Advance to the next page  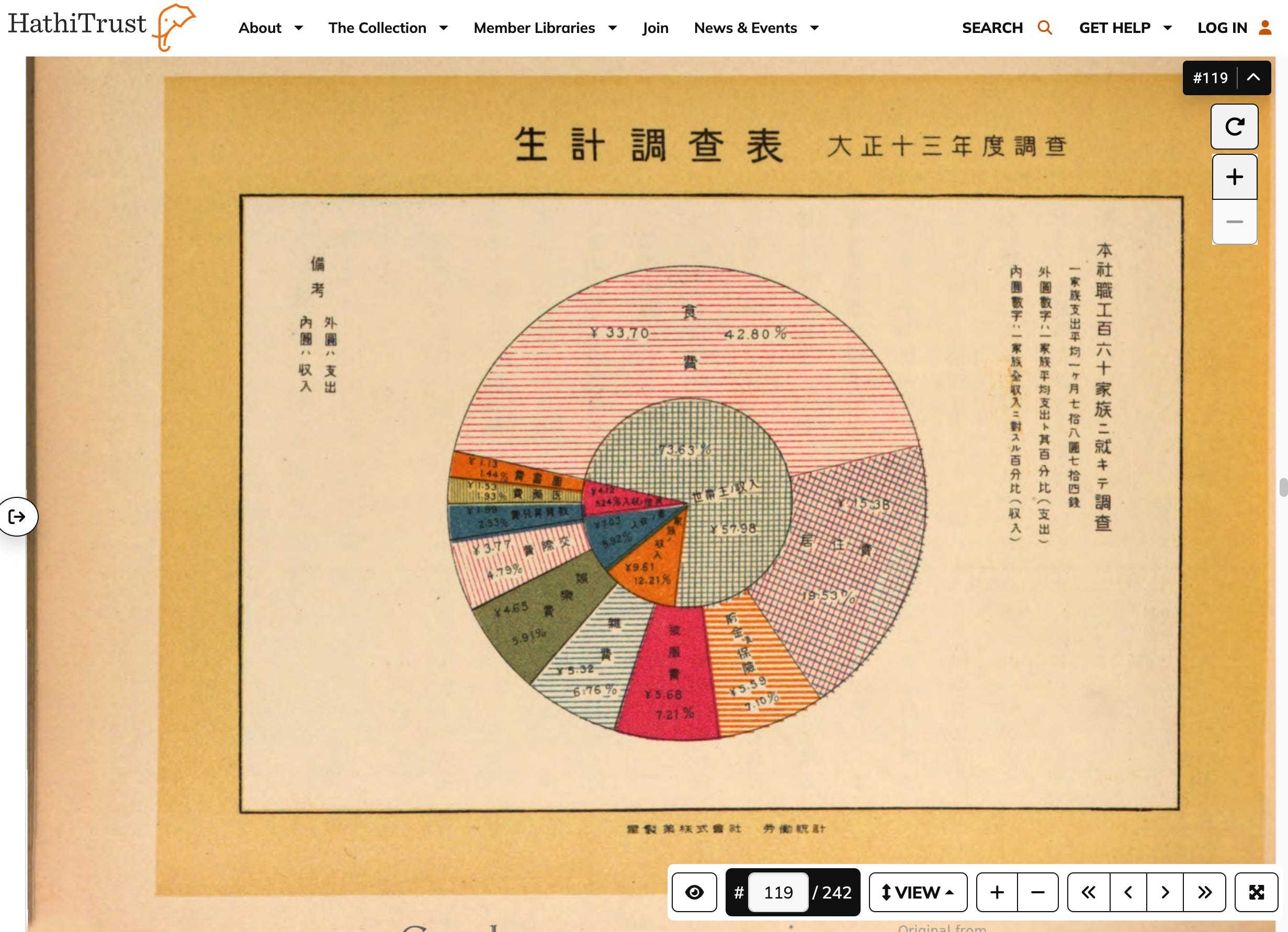pos(1165,892)
